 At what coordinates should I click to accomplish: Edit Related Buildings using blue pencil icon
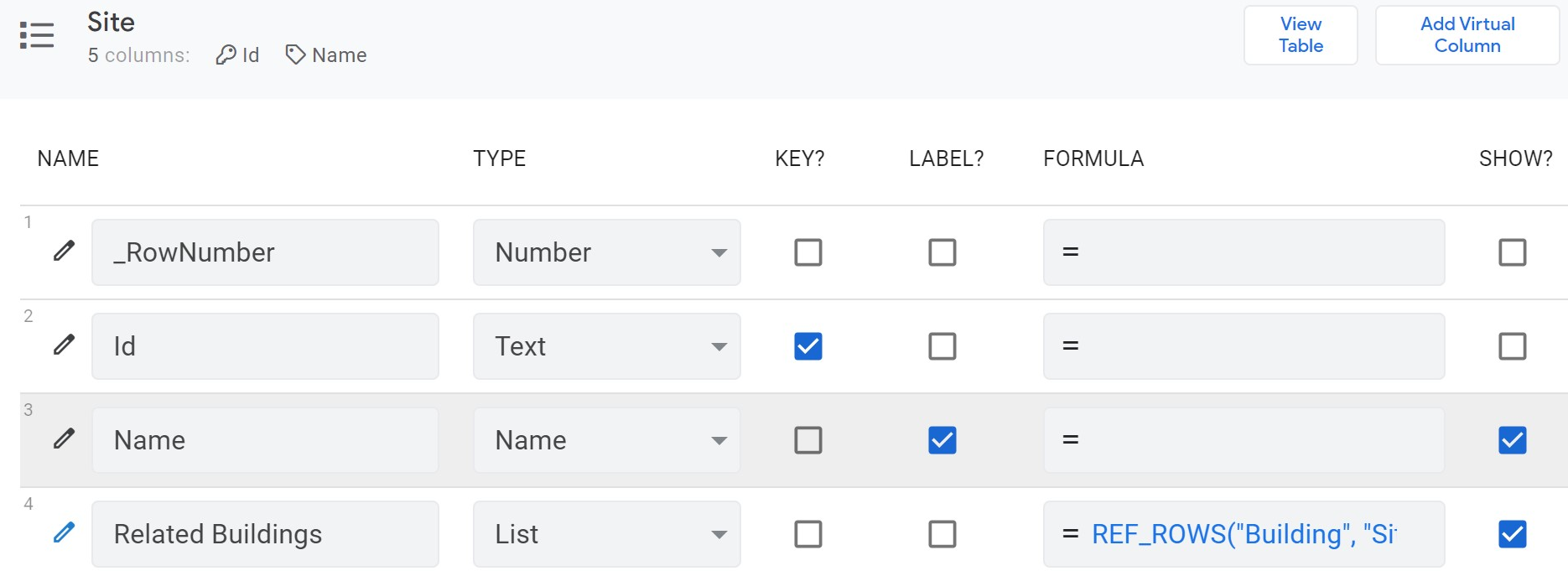pyautogui.click(x=65, y=532)
